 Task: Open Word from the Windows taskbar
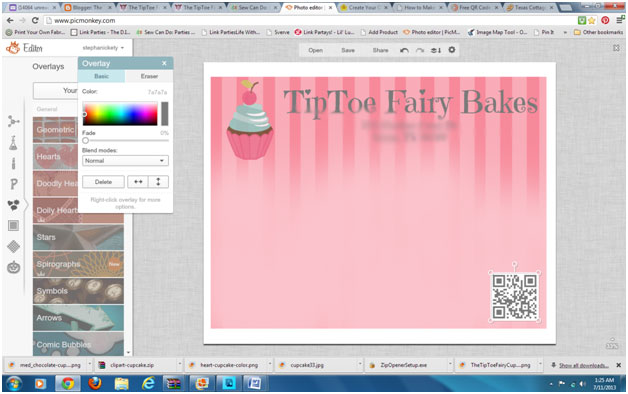(254, 384)
